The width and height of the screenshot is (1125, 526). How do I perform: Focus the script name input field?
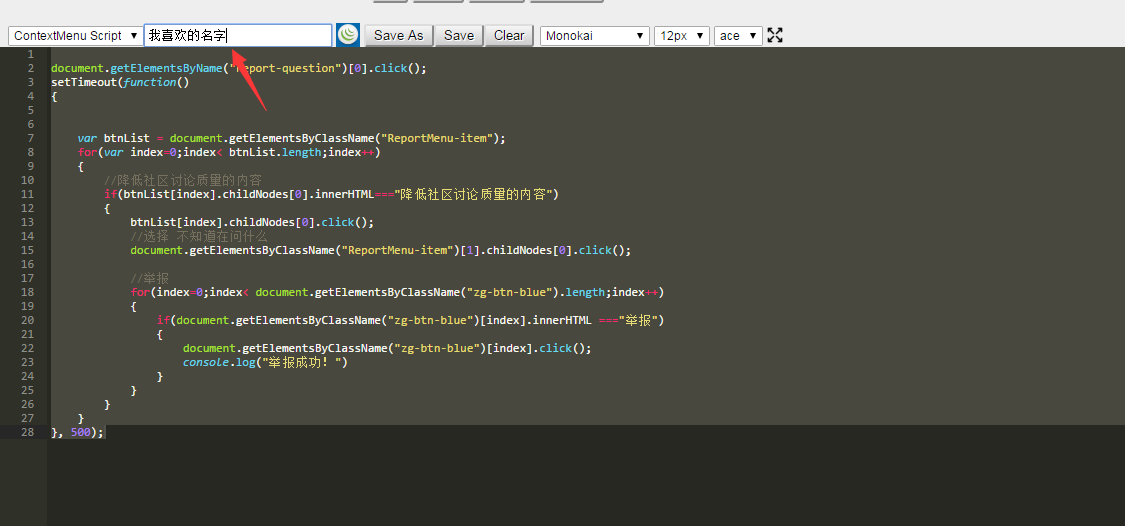(238, 35)
